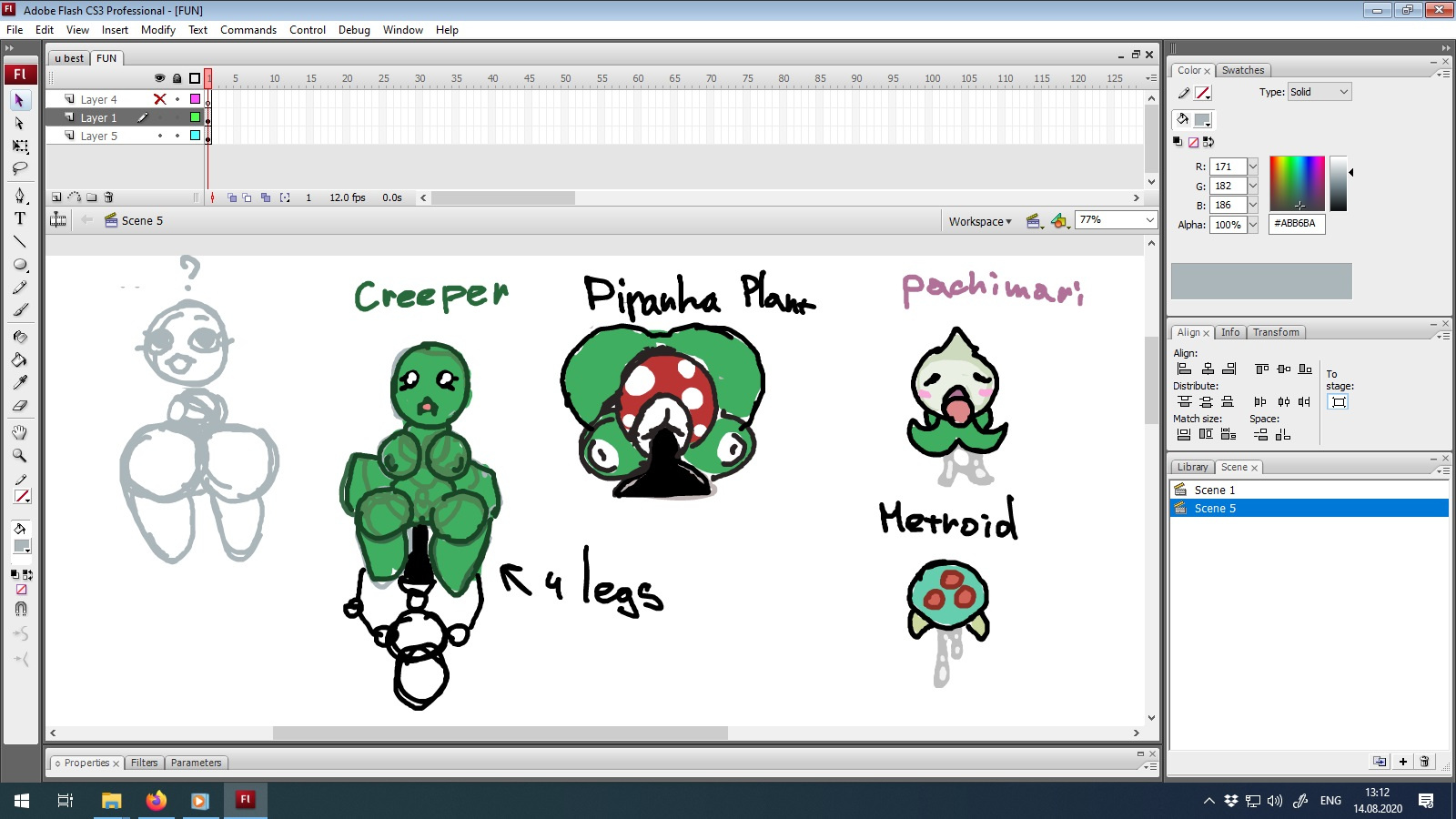Open the Edit Symbols dropdown
The width and height of the screenshot is (1456, 819).
click(x=1059, y=221)
